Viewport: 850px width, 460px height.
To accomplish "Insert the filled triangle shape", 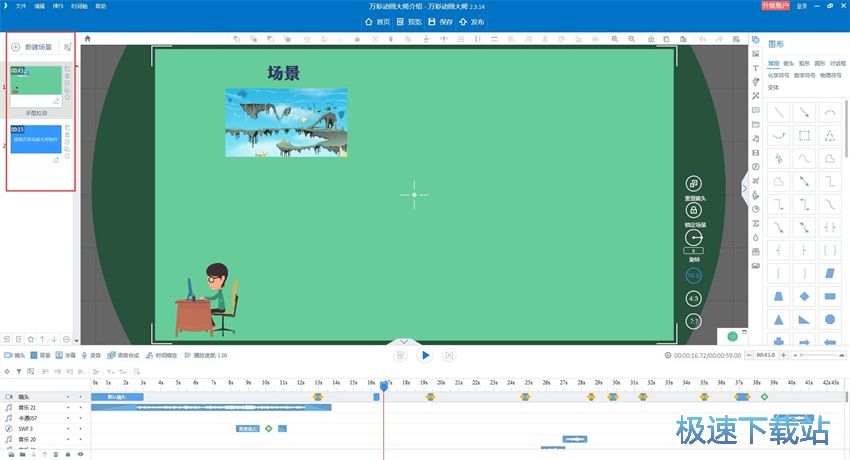I will pyautogui.click(x=779, y=319).
